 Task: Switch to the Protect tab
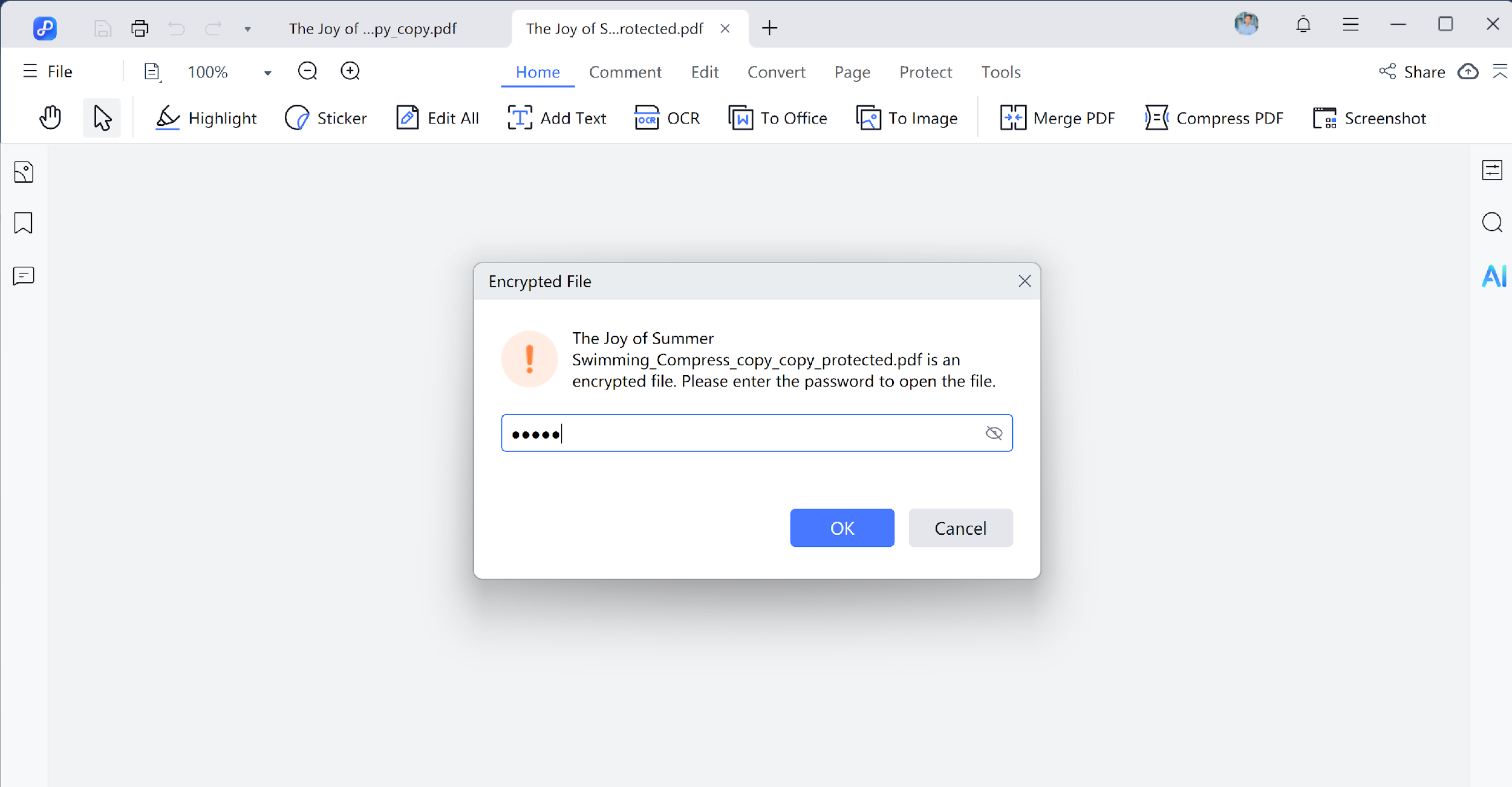[x=925, y=71]
